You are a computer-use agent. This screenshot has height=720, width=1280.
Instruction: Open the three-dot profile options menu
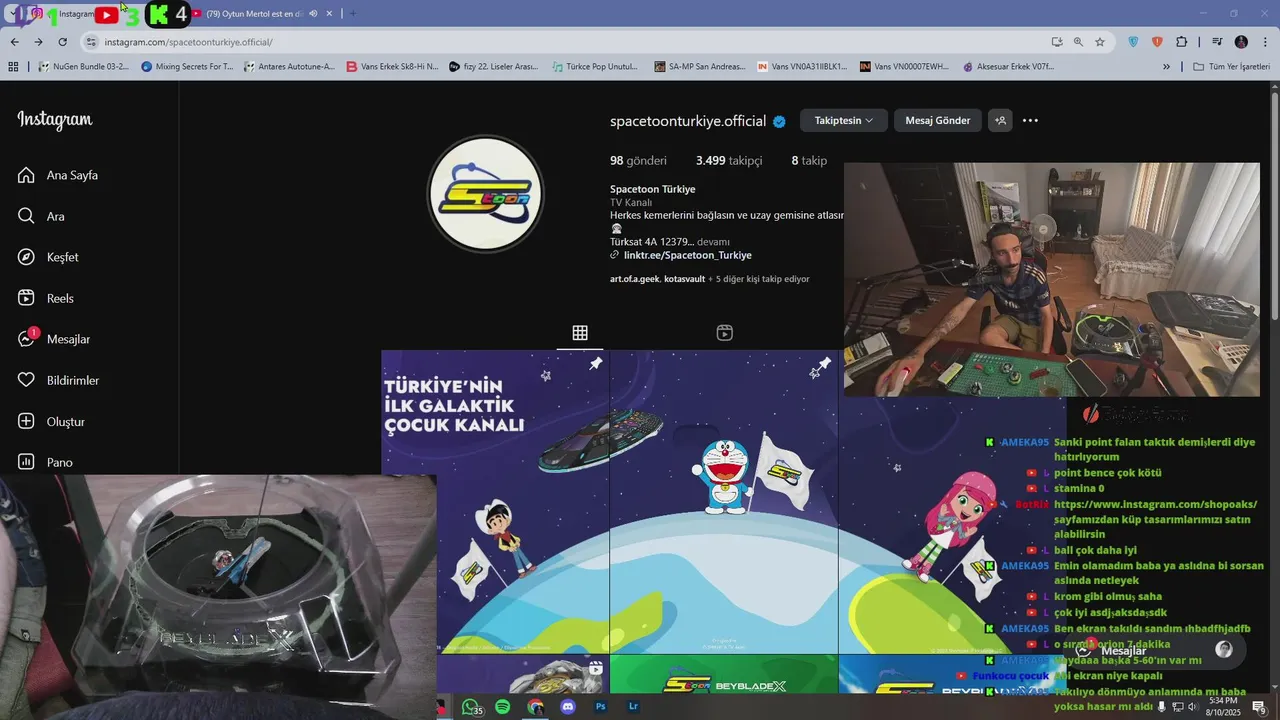(1030, 120)
